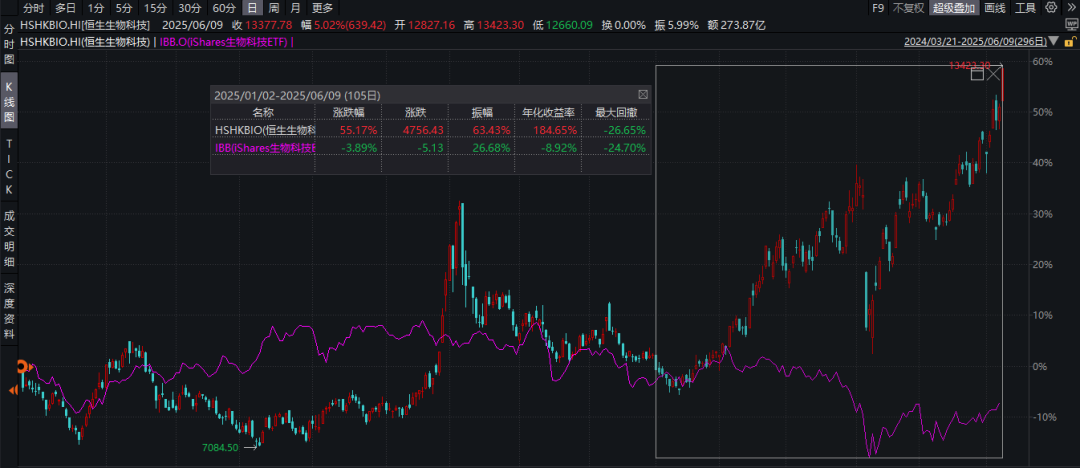Click the WP monitor icon
This screenshot has height=468, width=1080.
[1070, 25]
